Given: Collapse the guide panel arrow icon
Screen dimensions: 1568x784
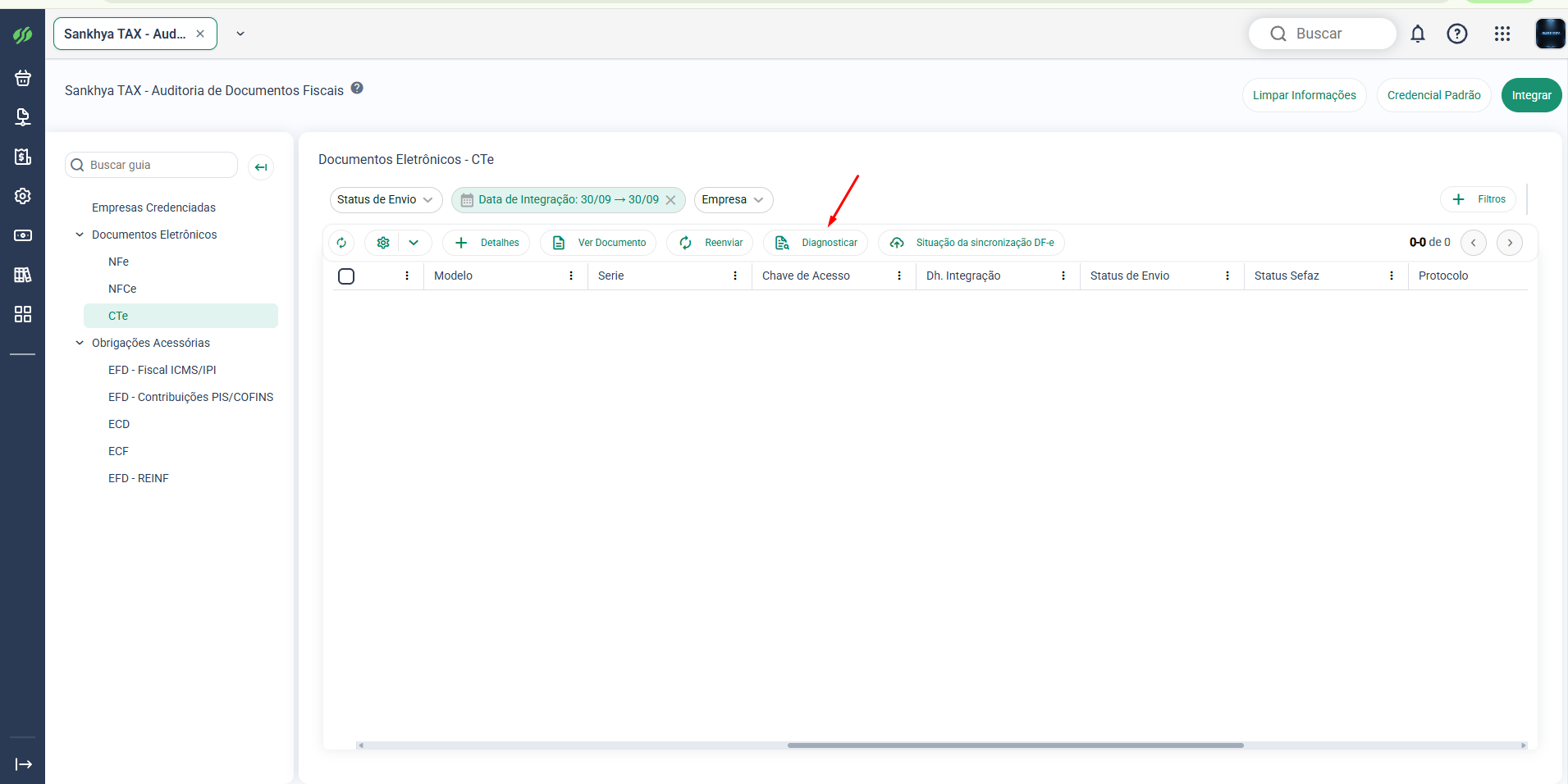Looking at the screenshot, I should click(x=261, y=167).
